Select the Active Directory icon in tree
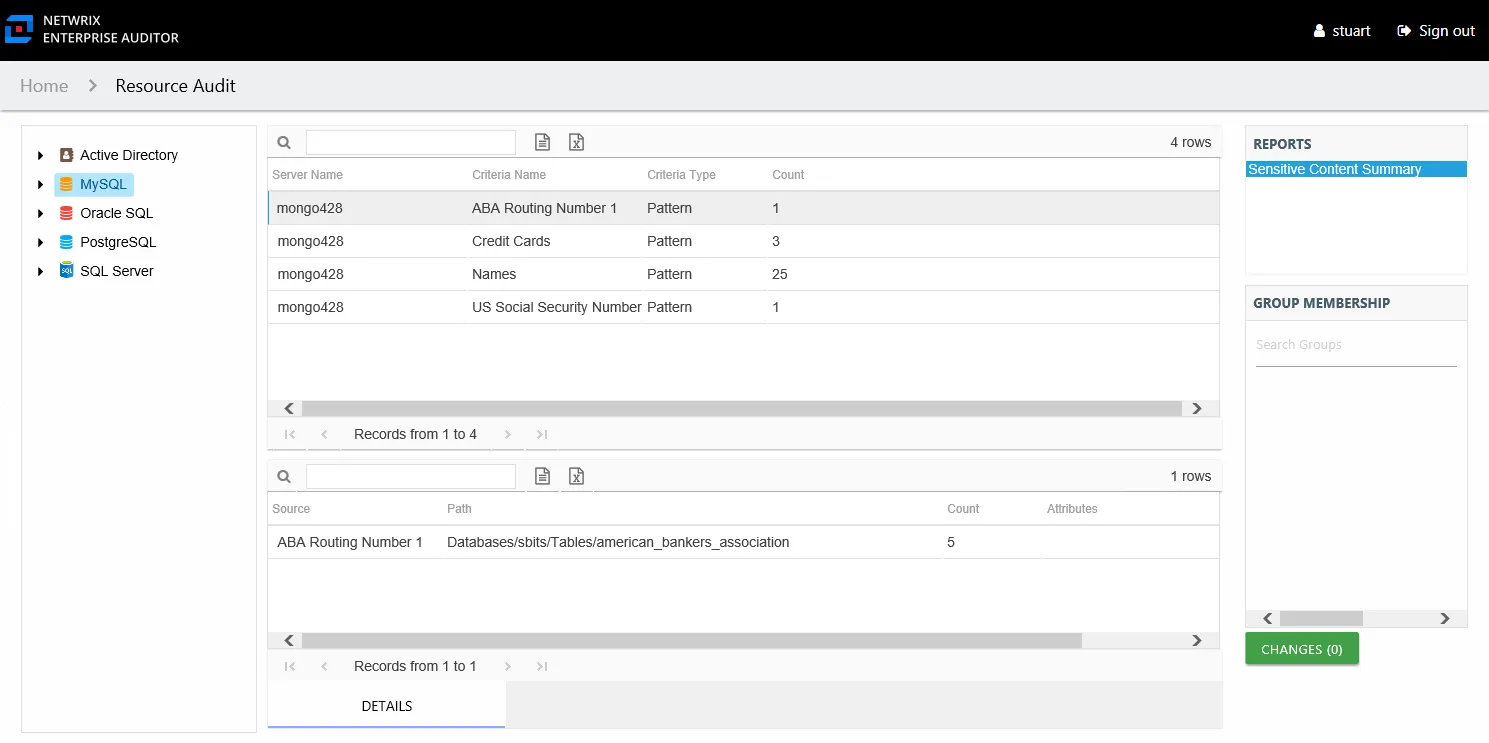 [x=66, y=155]
